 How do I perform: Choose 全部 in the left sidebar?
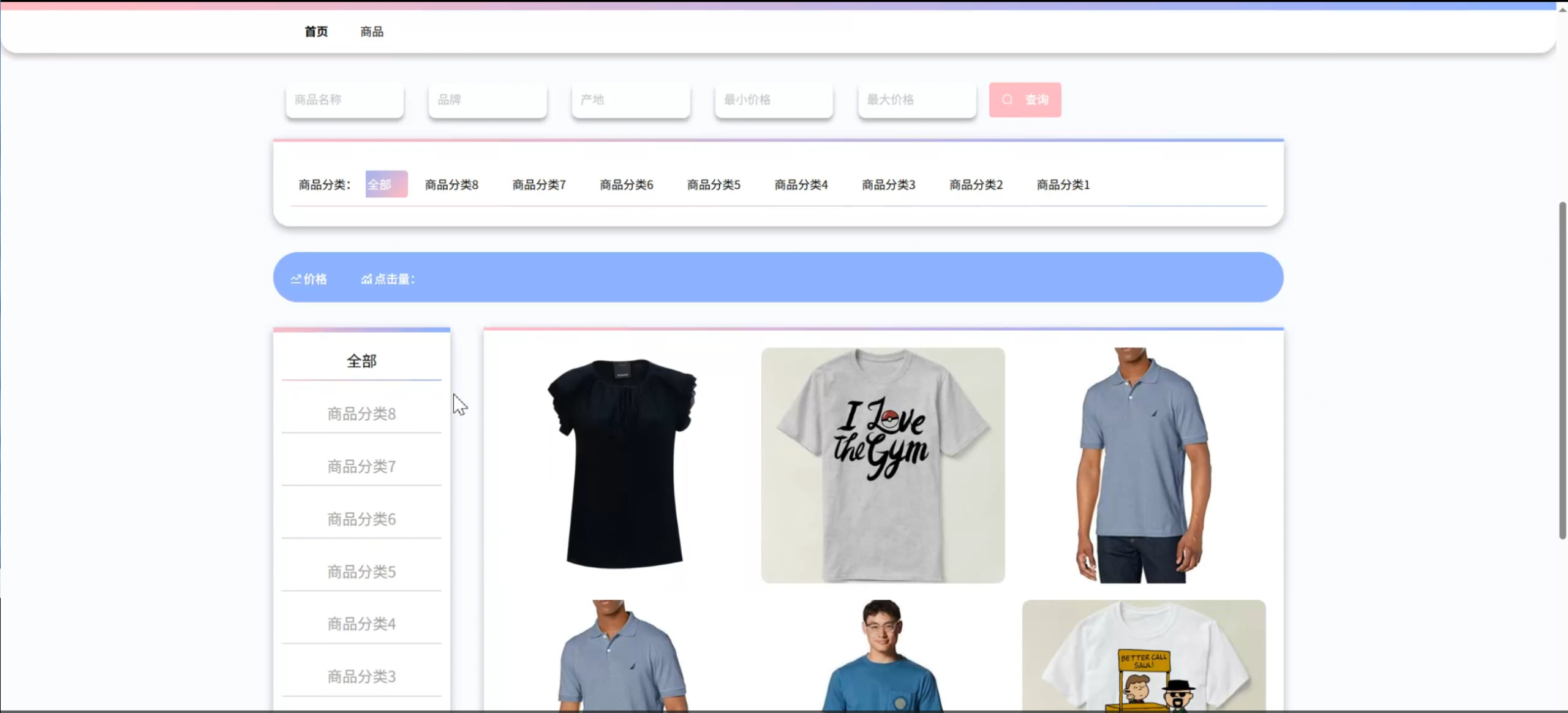click(x=361, y=361)
